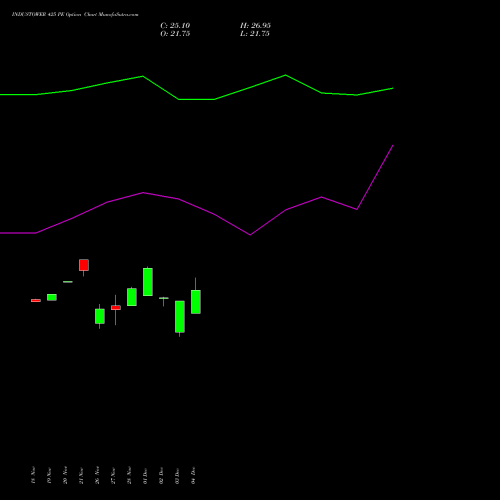Select the green candle for 19 Nov
The image size is (500, 500).
pyautogui.click(x=52, y=297)
